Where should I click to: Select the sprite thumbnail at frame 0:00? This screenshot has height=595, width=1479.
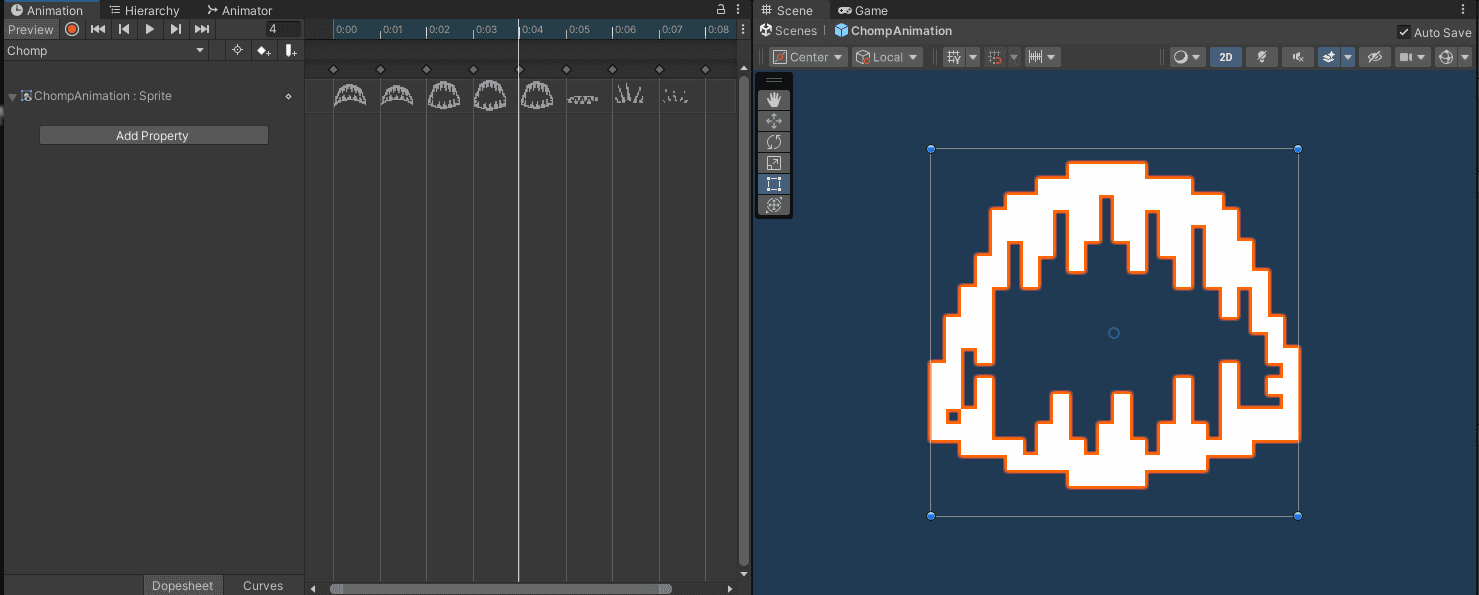[350, 96]
